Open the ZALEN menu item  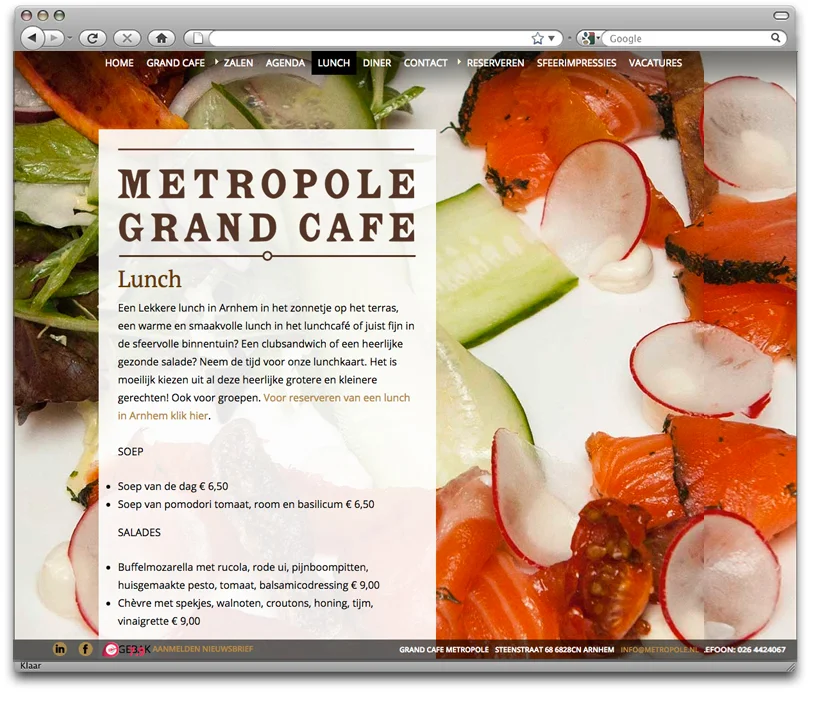pos(238,63)
